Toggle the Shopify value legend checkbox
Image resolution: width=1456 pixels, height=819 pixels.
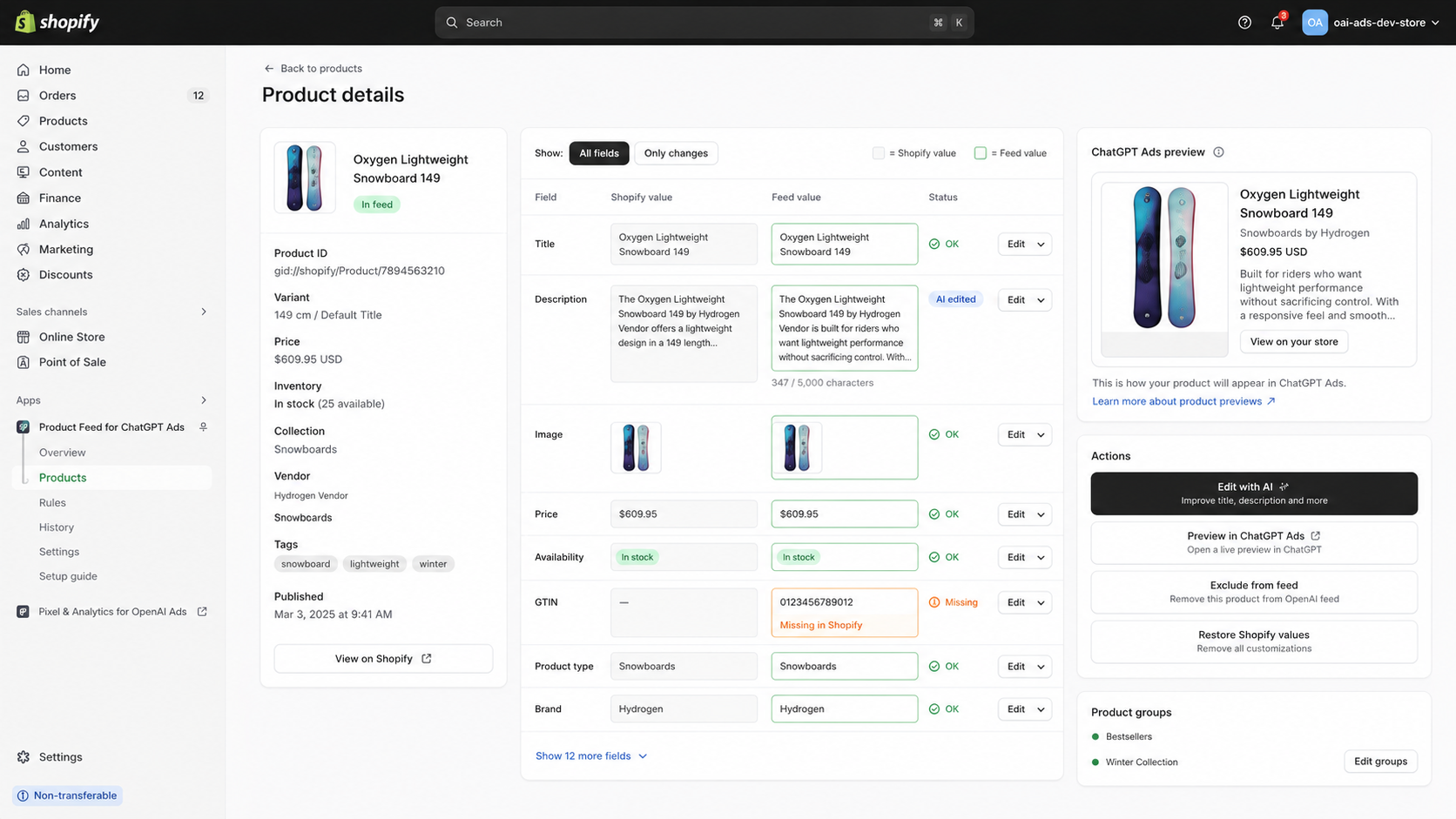[x=878, y=153]
